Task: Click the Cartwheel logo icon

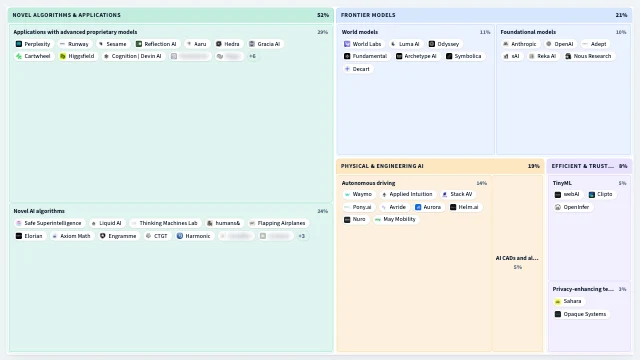Action: [x=19, y=56]
